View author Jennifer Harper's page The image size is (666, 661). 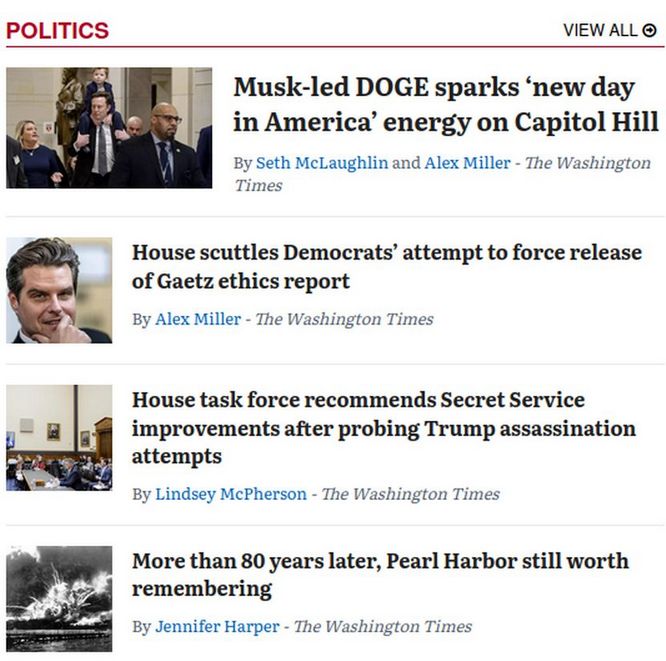click(x=217, y=627)
